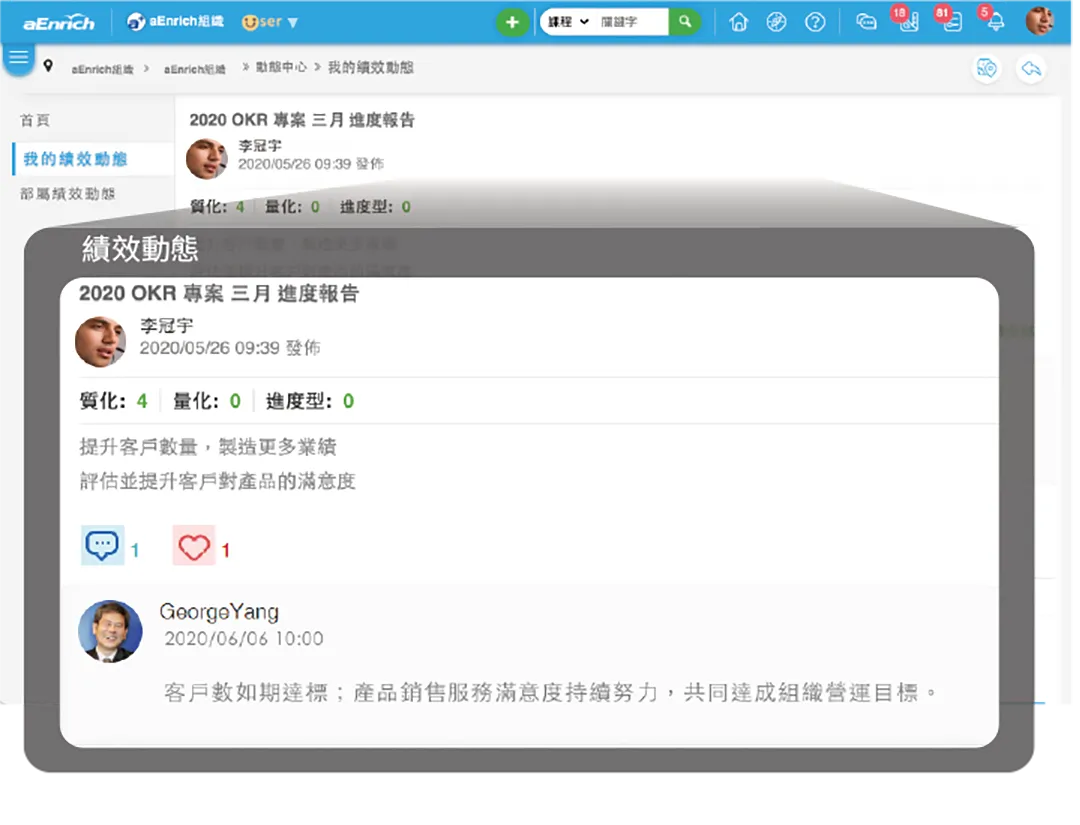The height and width of the screenshot is (825, 1080).
Task: Click the map exploration circle icon below the toolbar
Action: 987,69
